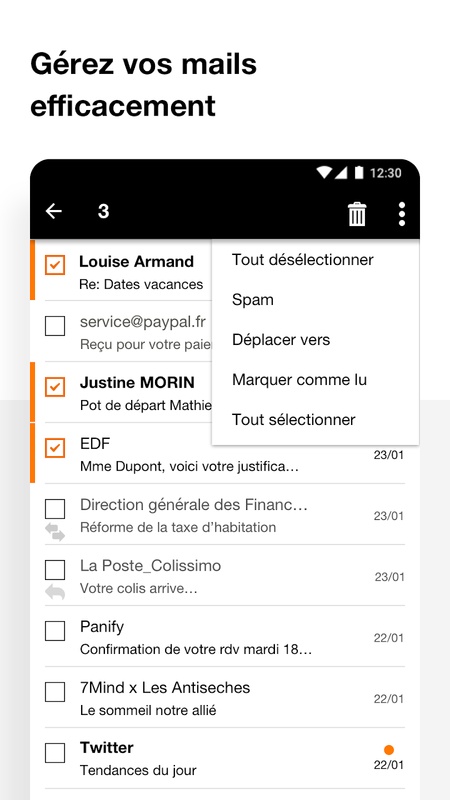Delete selected mails with trash icon
The height and width of the screenshot is (800, 450).
pos(357,214)
